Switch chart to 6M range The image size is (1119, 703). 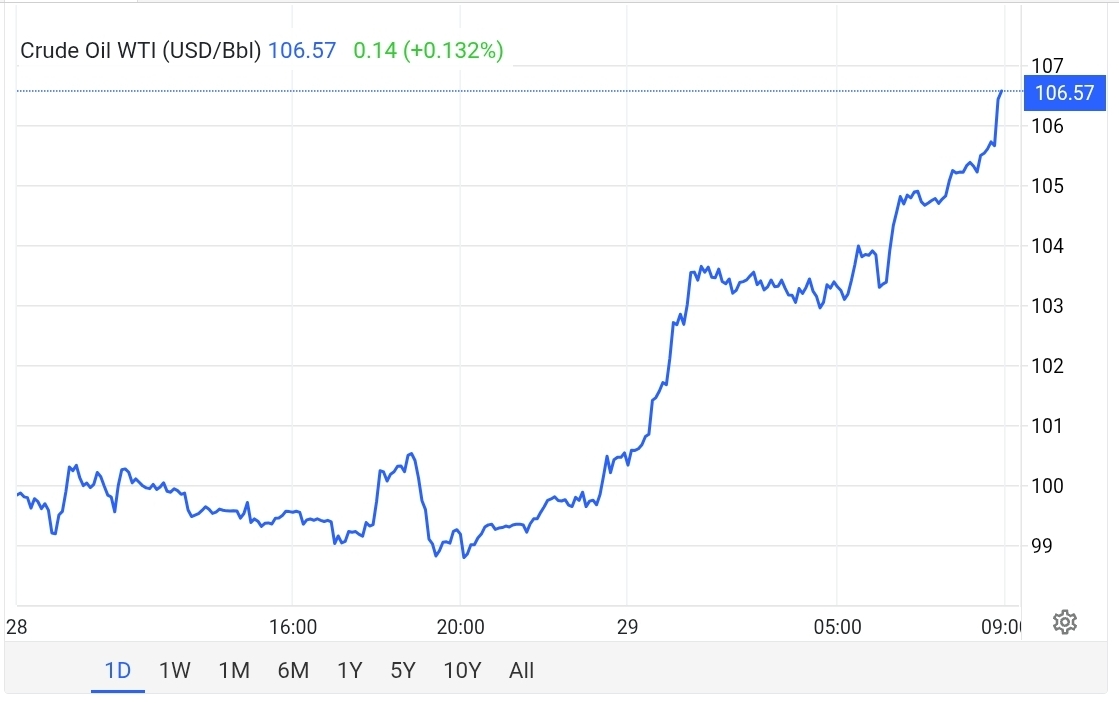pos(293,670)
